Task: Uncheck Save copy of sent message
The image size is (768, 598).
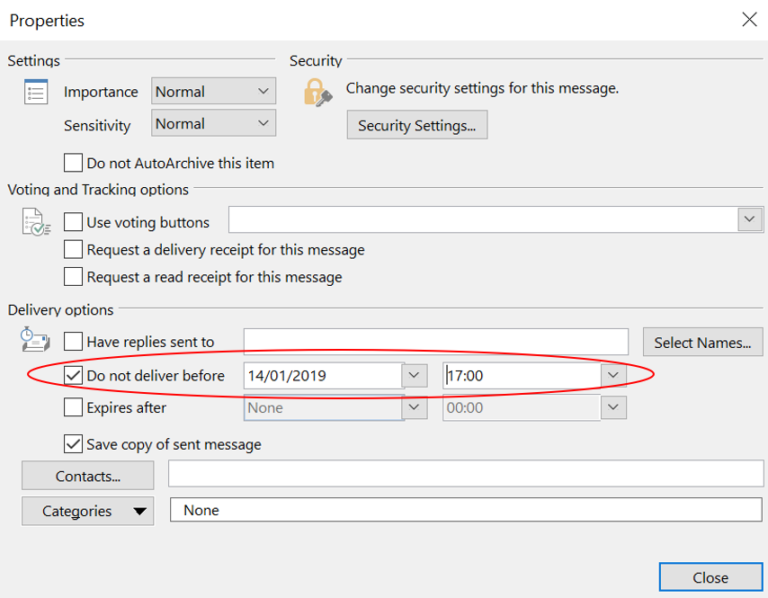Action: pos(73,444)
